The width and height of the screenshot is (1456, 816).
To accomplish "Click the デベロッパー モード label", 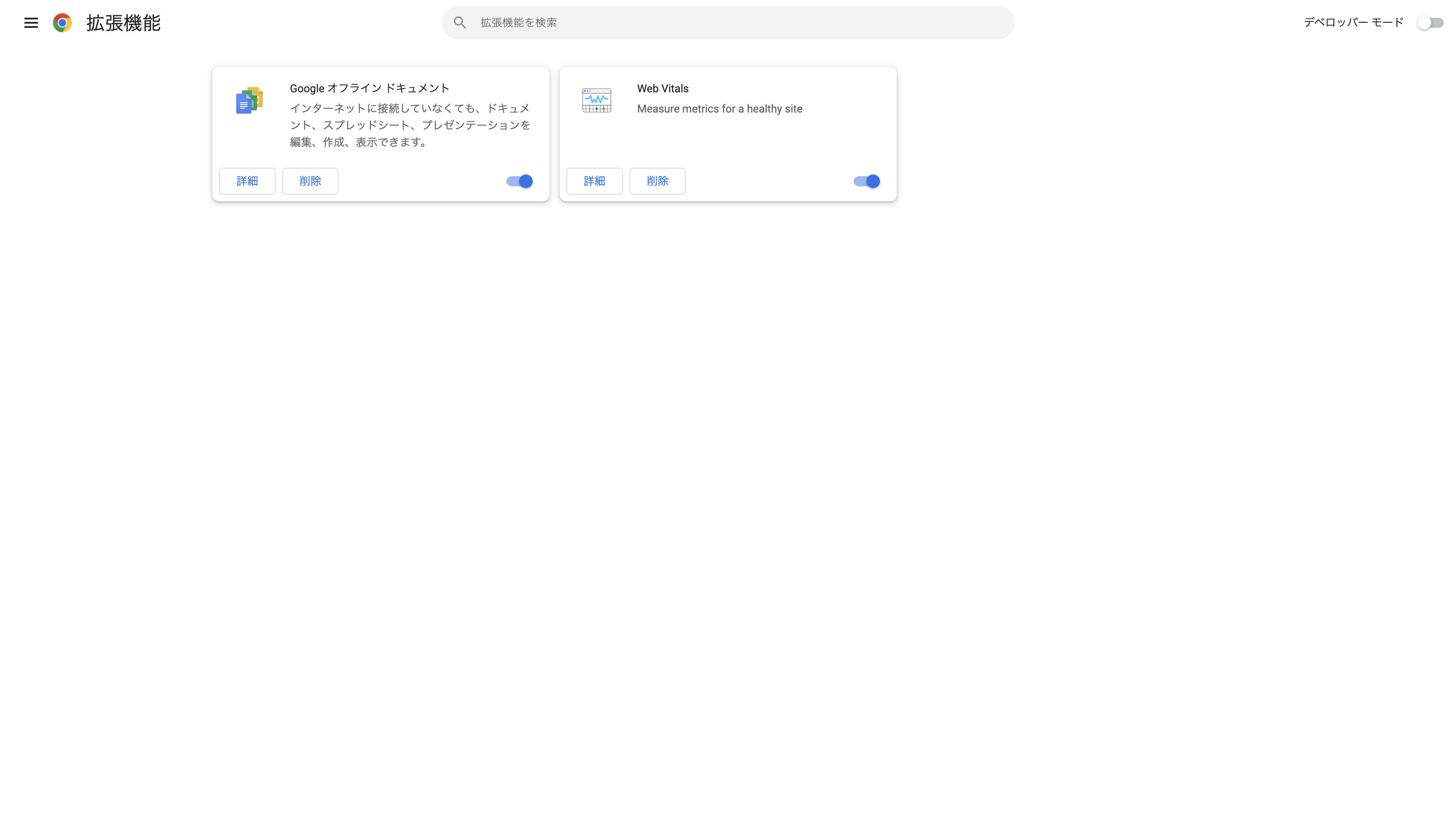I will 1354,23.
